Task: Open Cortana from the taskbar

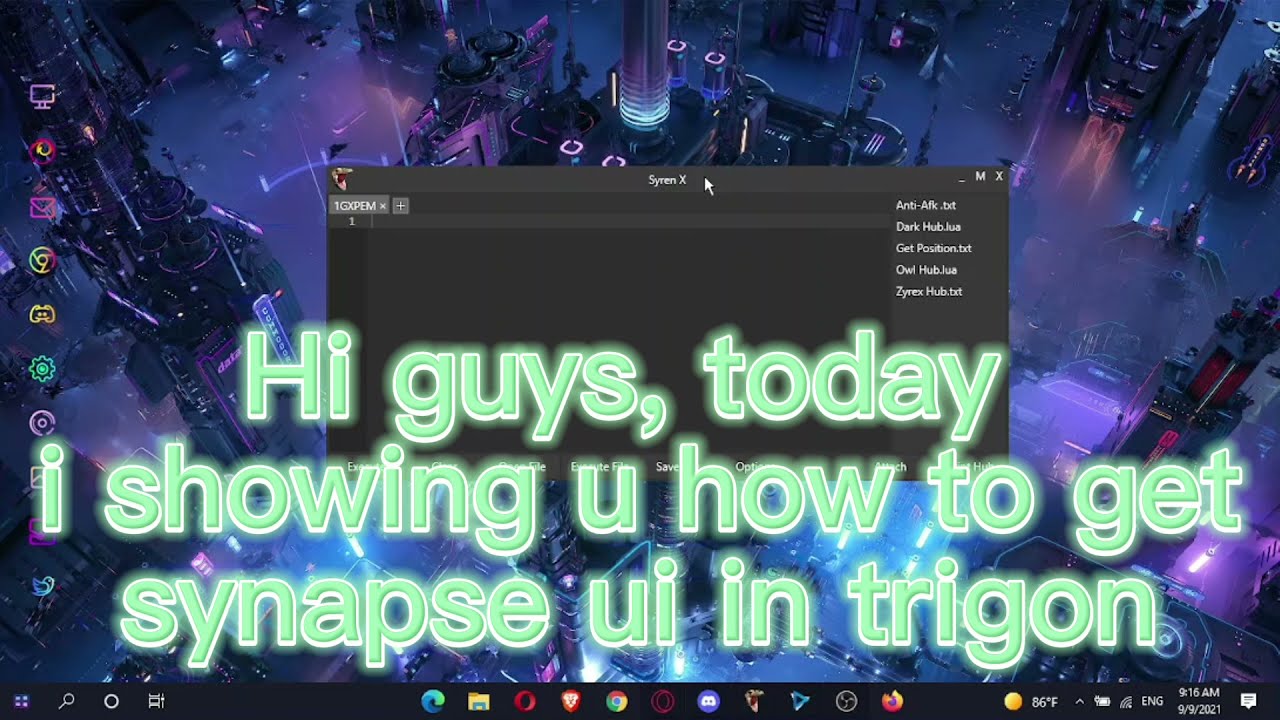Action: pyautogui.click(x=111, y=702)
